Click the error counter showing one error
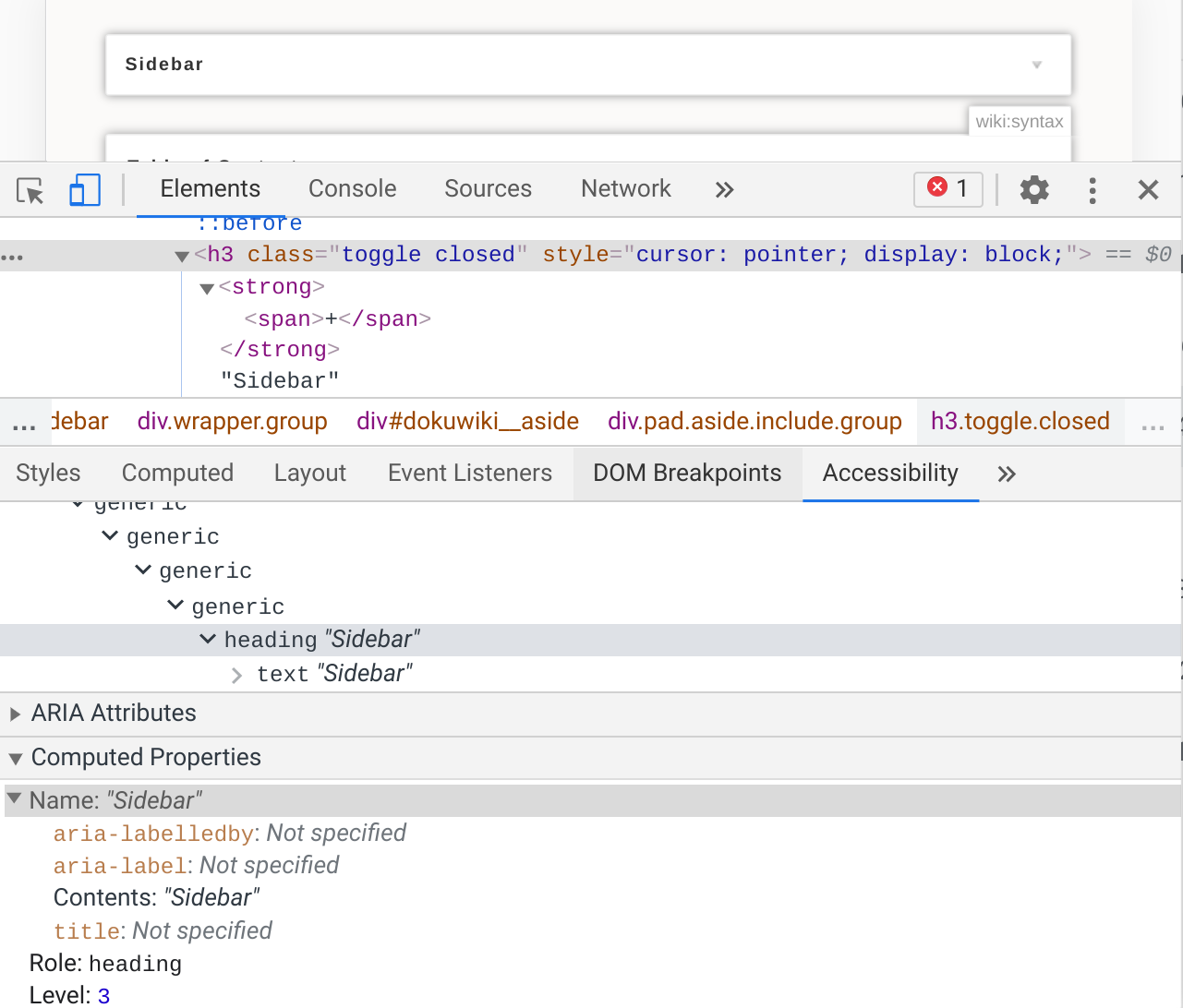 coord(948,188)
